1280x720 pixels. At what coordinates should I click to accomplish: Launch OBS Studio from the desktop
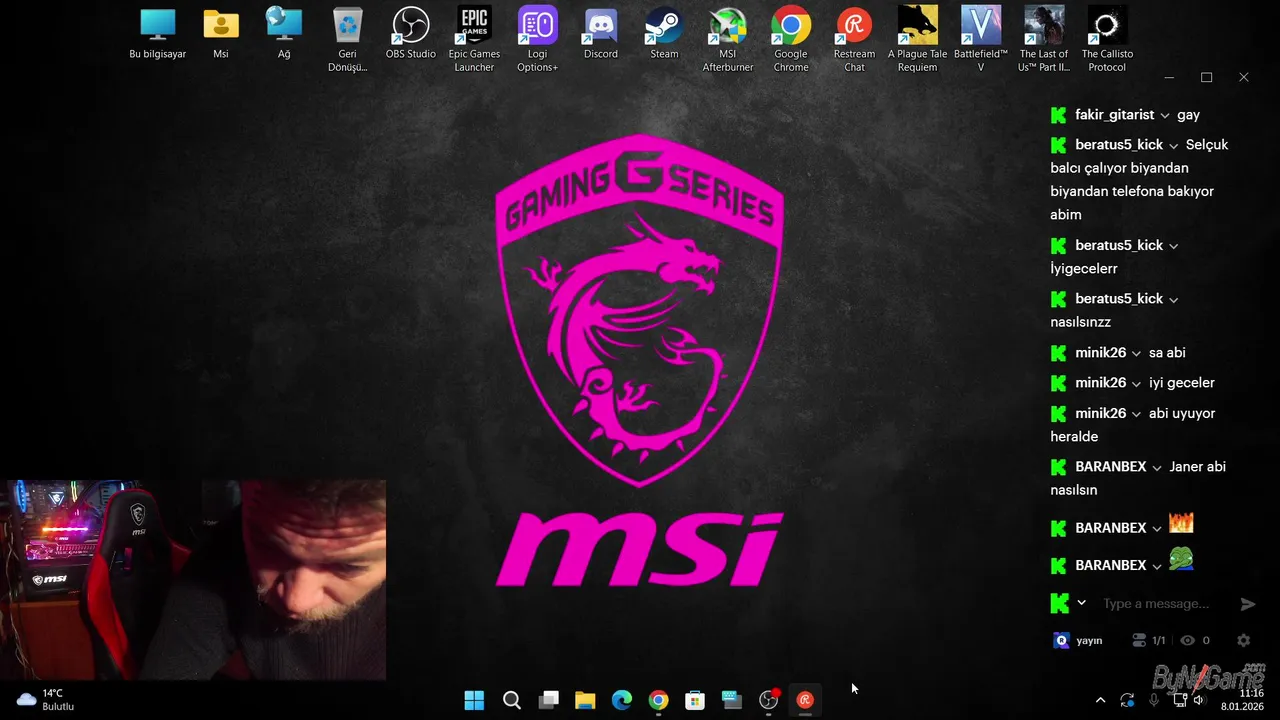click(x=411, y=34)
